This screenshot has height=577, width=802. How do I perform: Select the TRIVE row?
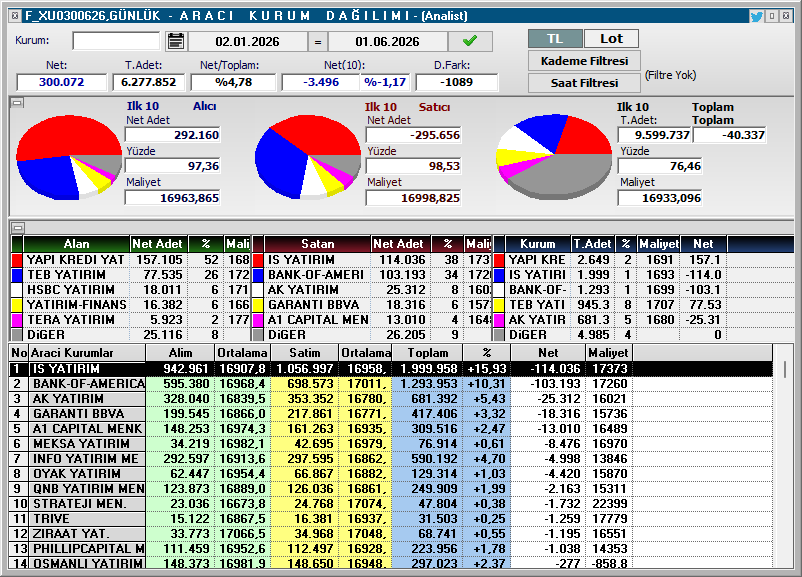click(x=391, y=519)
